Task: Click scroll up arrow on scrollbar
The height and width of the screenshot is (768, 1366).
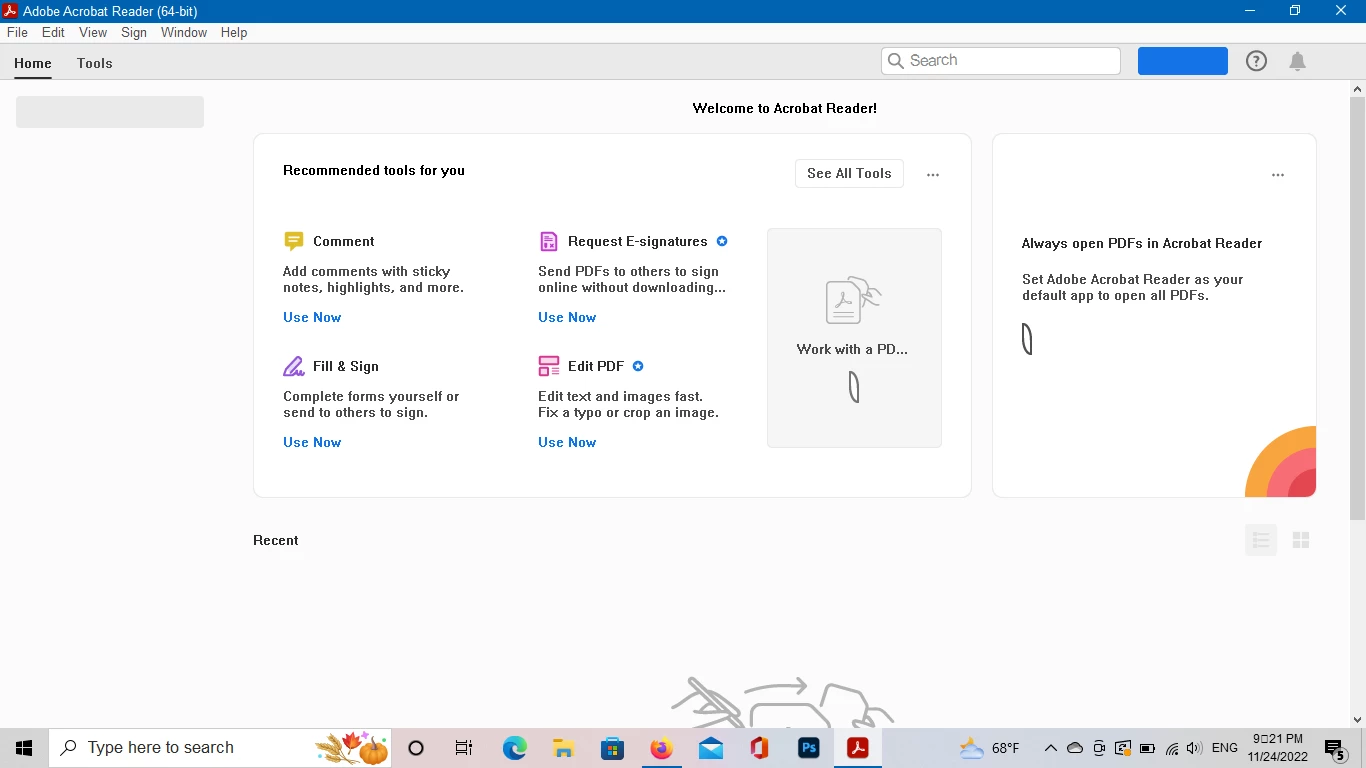Action: pos(1357,89)
